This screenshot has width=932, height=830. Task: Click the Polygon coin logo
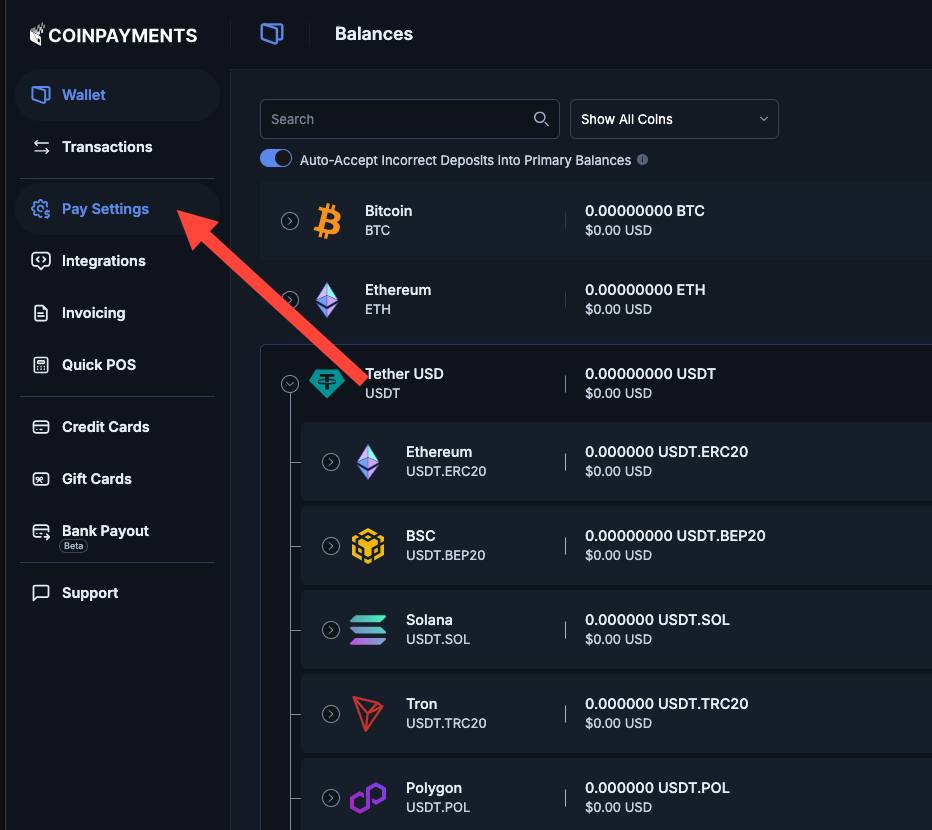coord(368,797)
